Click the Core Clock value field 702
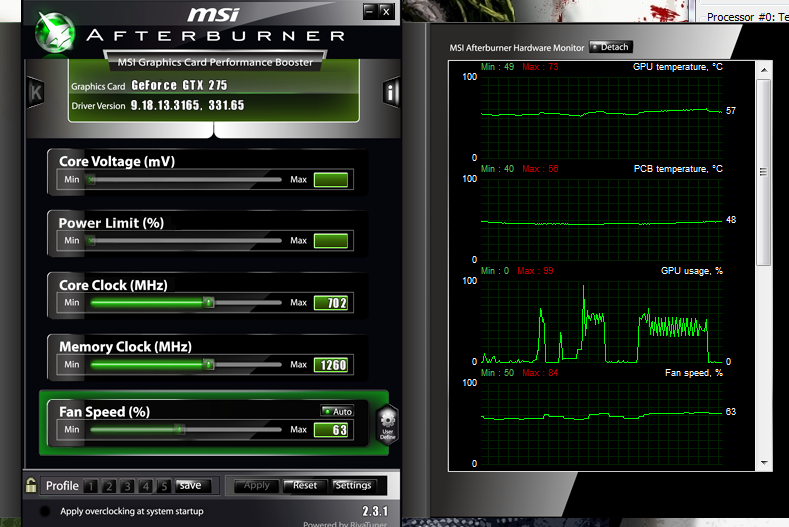 click(x=331, y=303)
